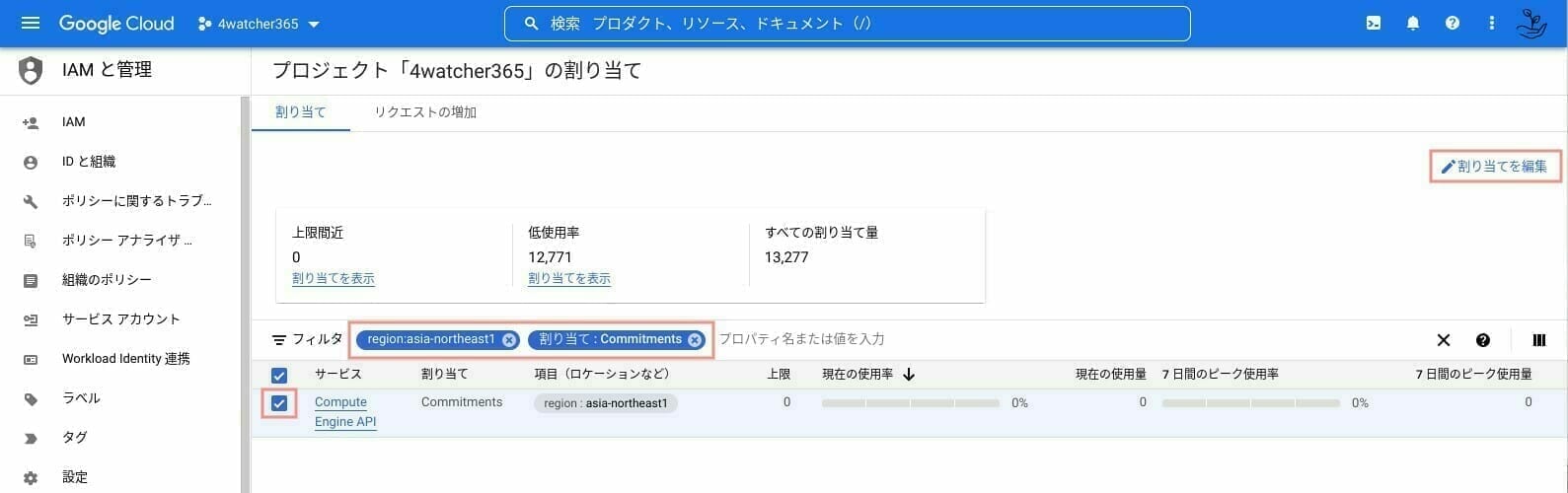
Task: Open ID と組織 in the sidebar
Action: pyautogui.click(x=89, y=162)
